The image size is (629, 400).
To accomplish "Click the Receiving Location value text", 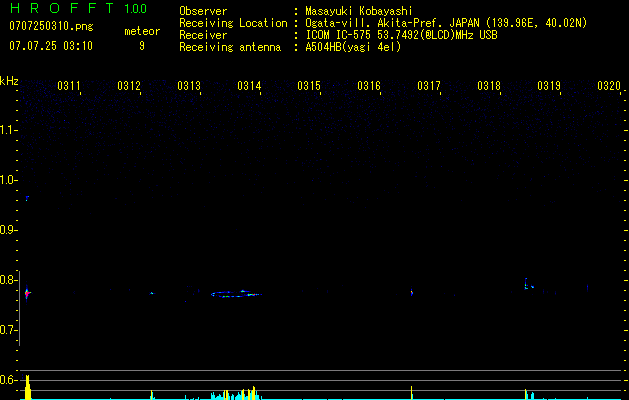I will 446,23.
